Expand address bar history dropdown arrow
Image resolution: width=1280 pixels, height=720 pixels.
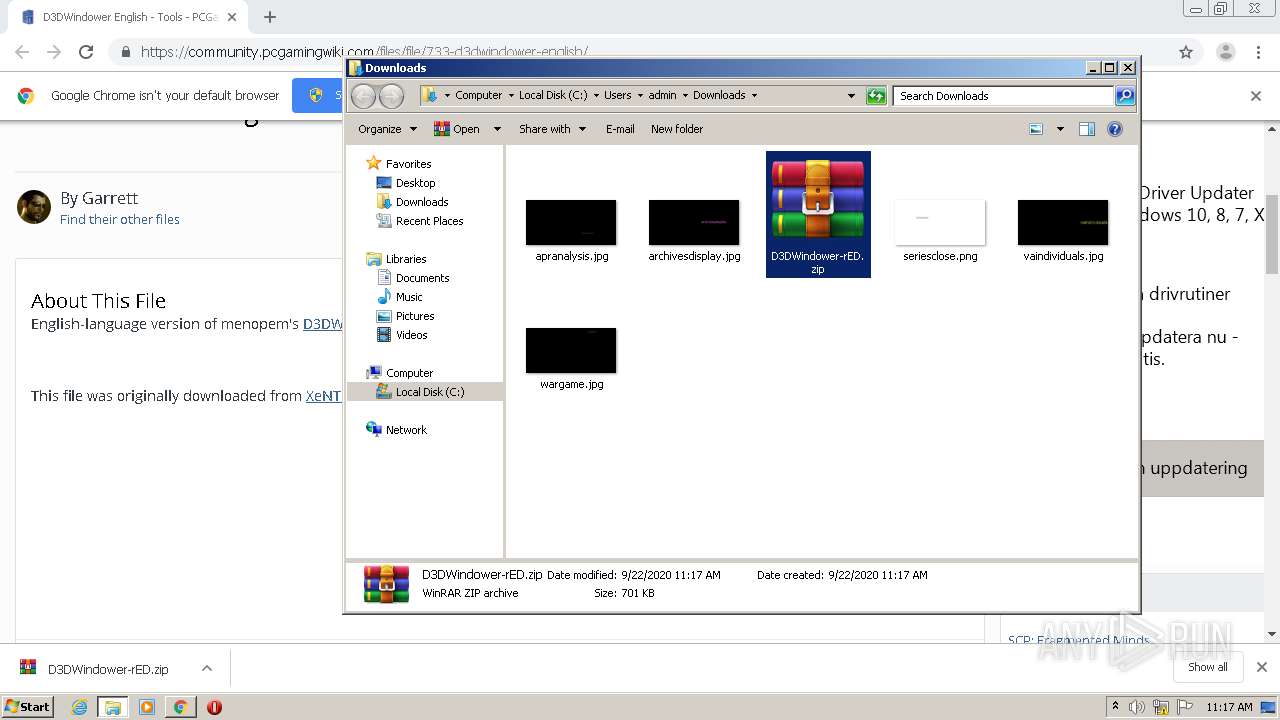pos(851,96)
